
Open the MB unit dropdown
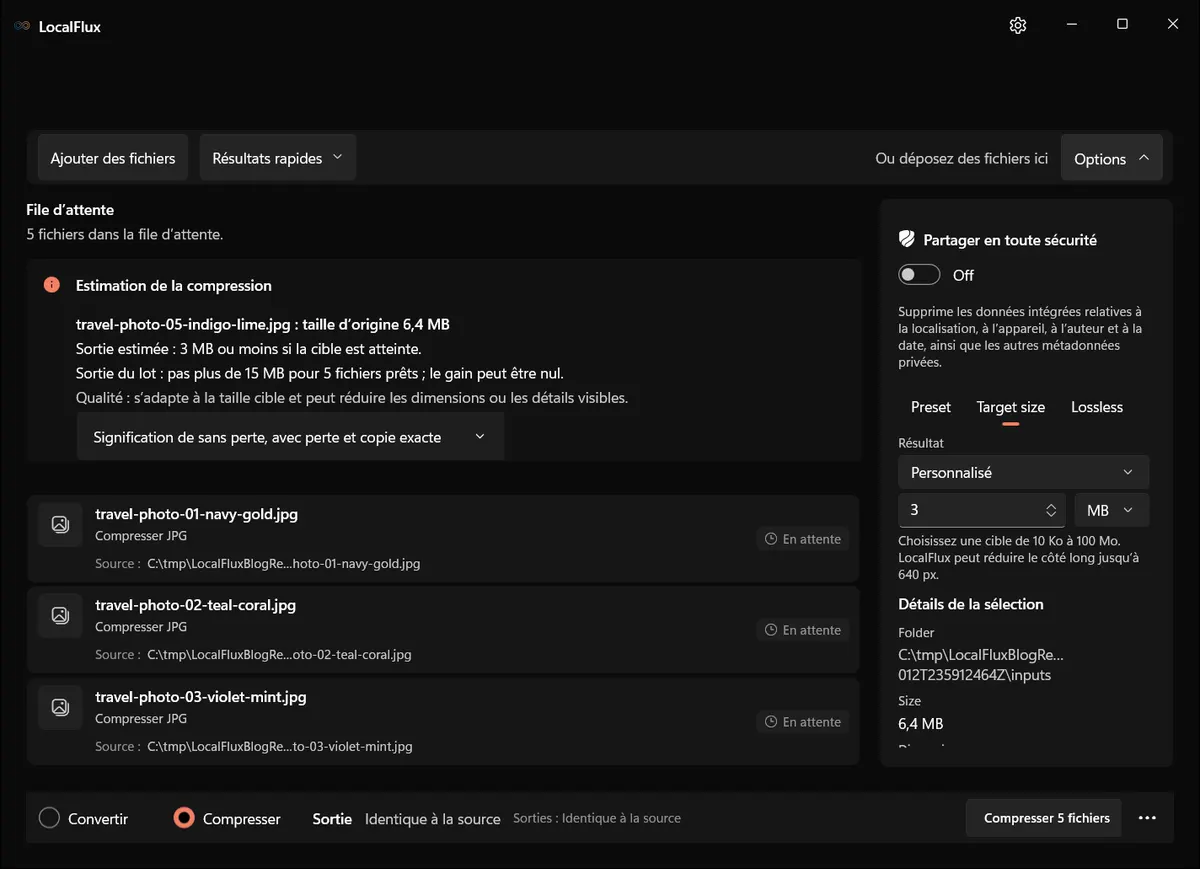[x=1112, y=510]
